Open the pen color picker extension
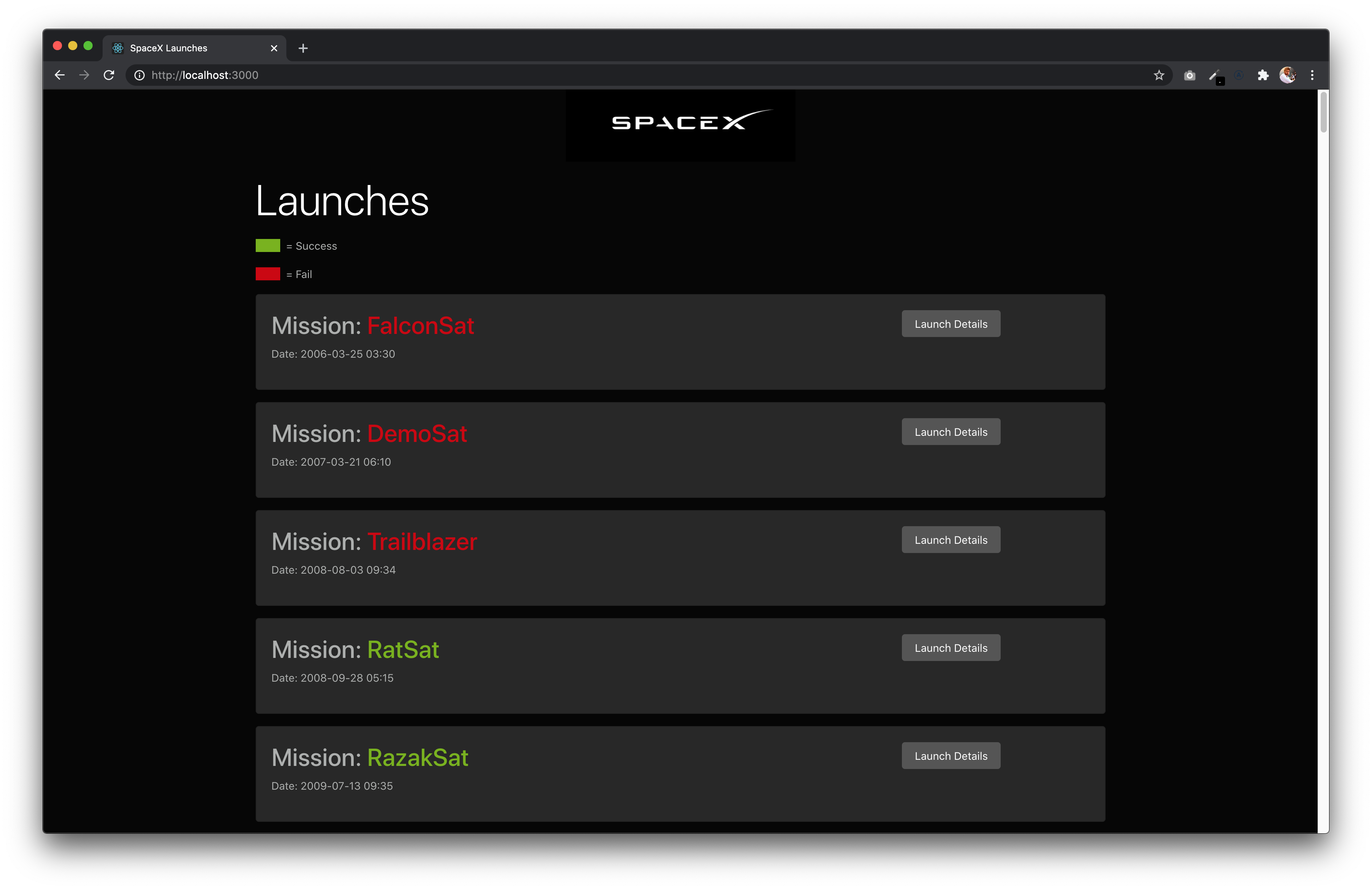The image size is (1372, 890). 1215,76
